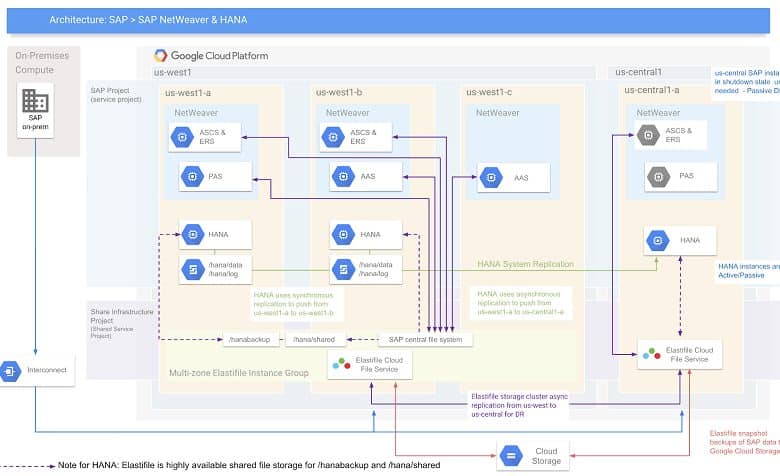Click the /hana/data disk icon in us-west1-a
This screenshot has height=476, width=780.
[x=193, y=269]
